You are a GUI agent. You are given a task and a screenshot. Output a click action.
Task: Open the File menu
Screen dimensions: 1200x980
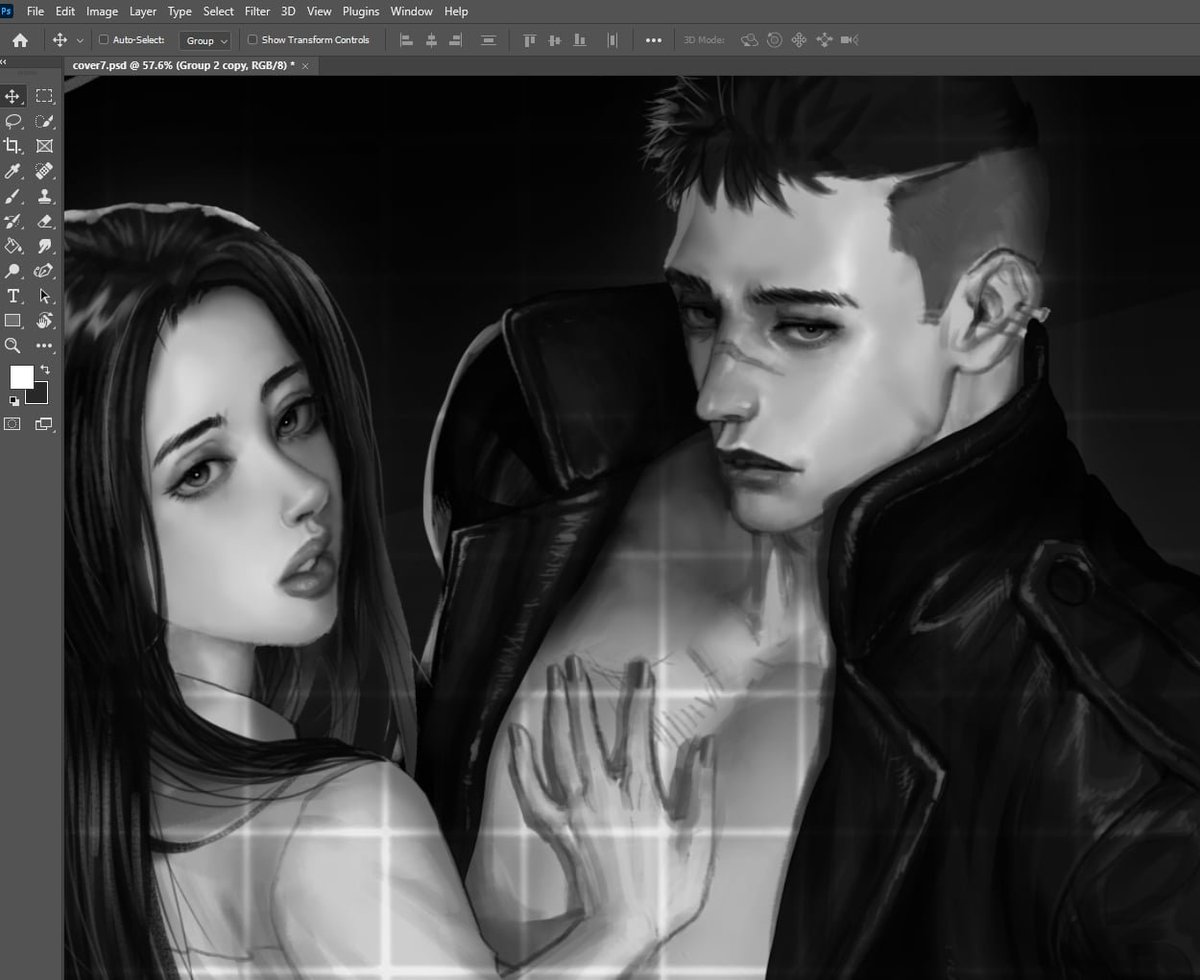click(x=36, y=11)
